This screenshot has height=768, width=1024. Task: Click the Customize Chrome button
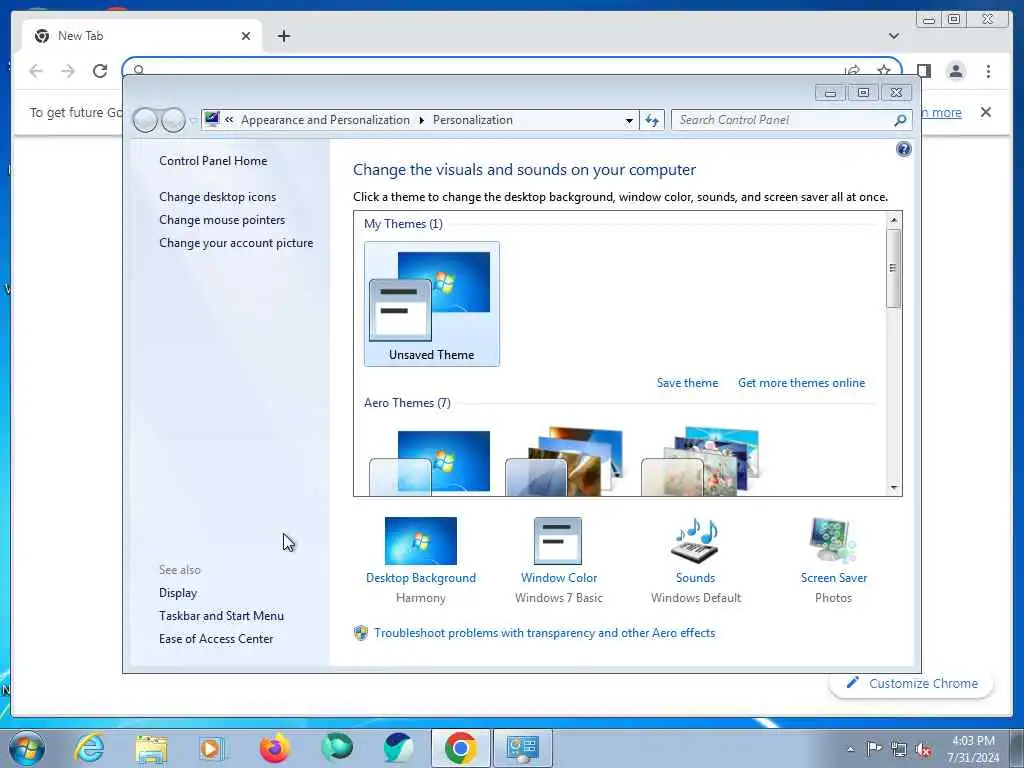[912, 683]
